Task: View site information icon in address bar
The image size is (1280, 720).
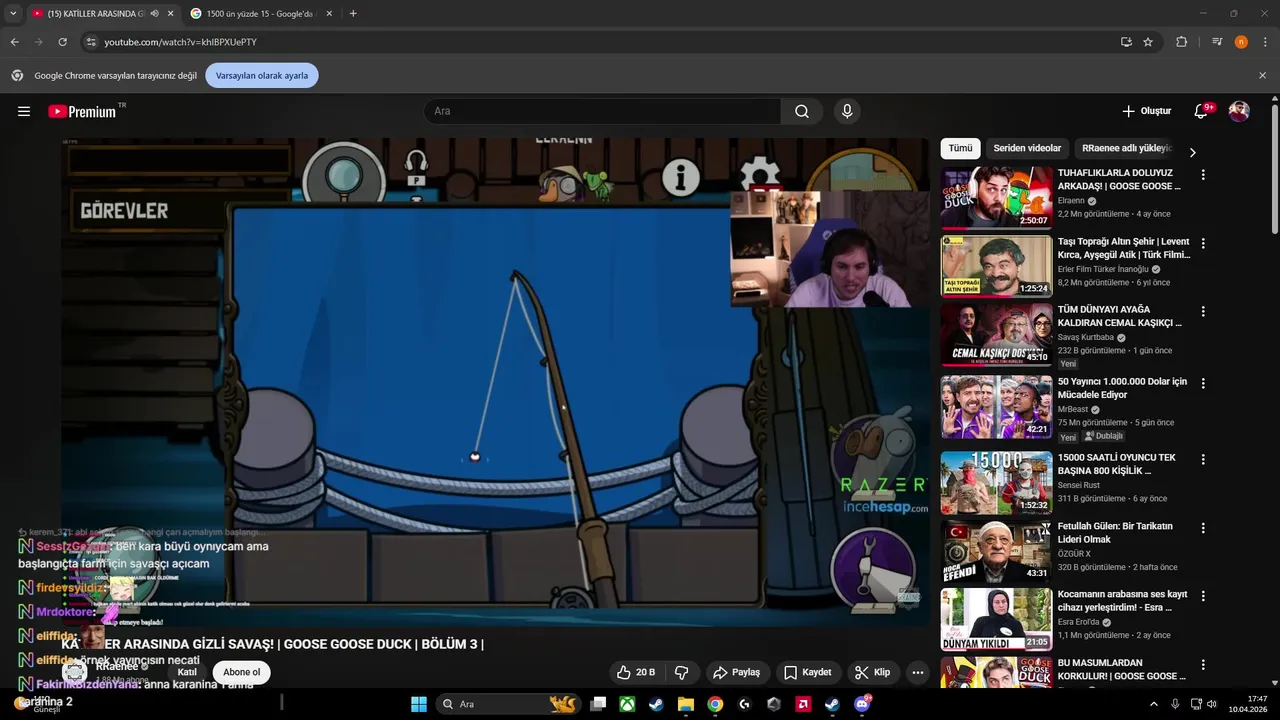Action: click(x=91, y=42)
